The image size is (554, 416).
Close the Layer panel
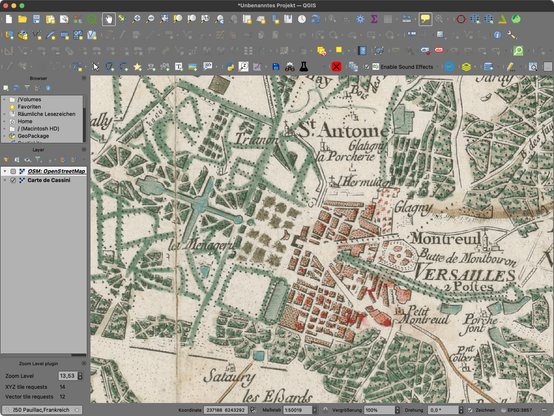coord(84,150)
